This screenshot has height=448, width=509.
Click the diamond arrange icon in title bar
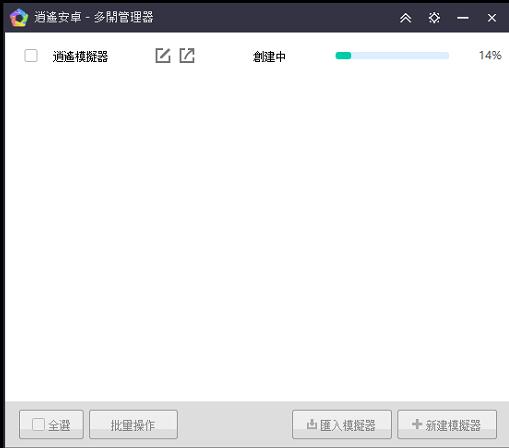(x=434, y=18)
